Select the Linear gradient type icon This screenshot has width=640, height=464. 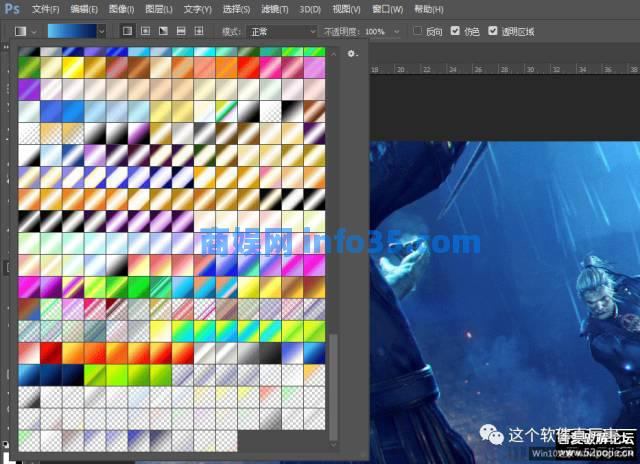(127, 31)
